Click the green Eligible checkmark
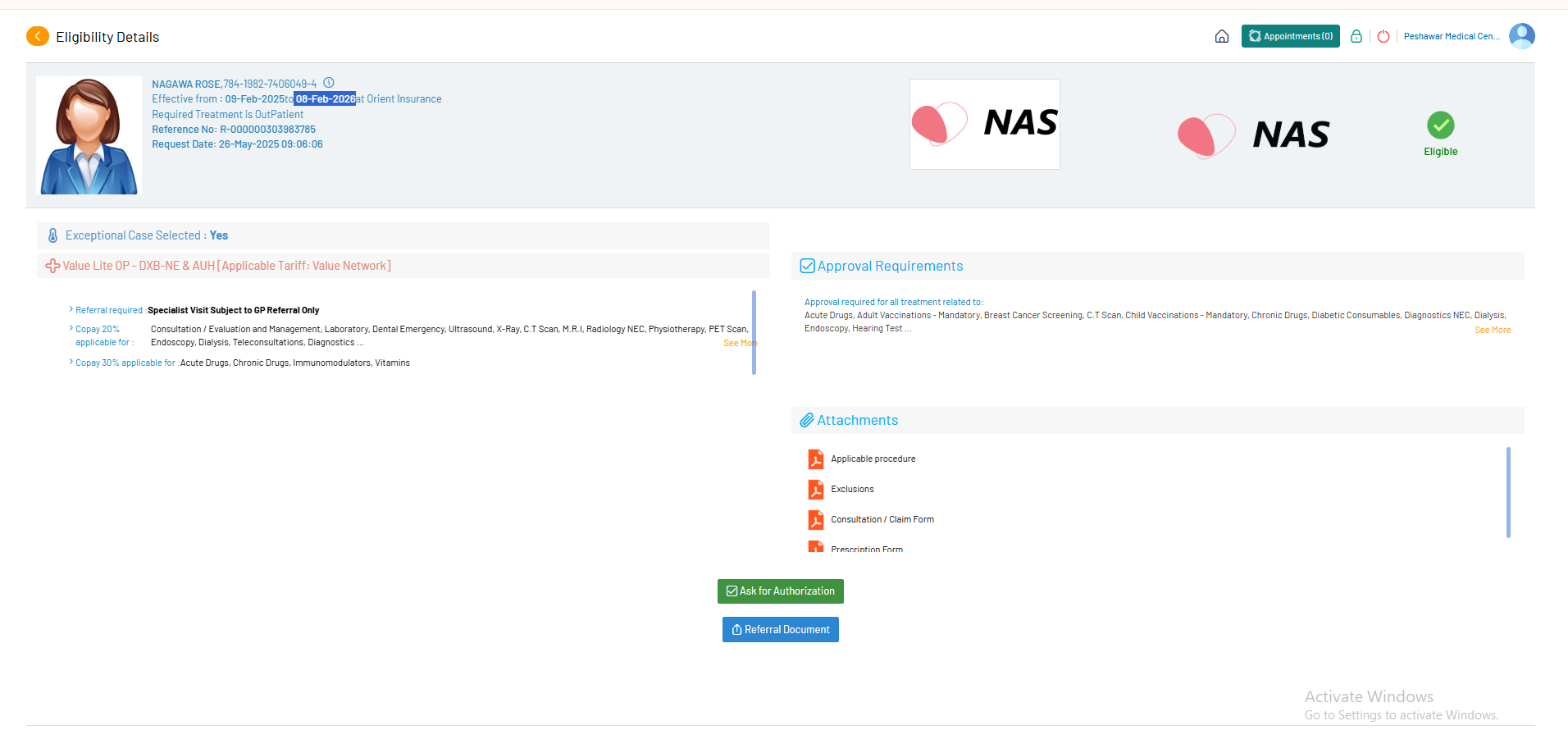1568x730 pixels. coord(1440,125)
